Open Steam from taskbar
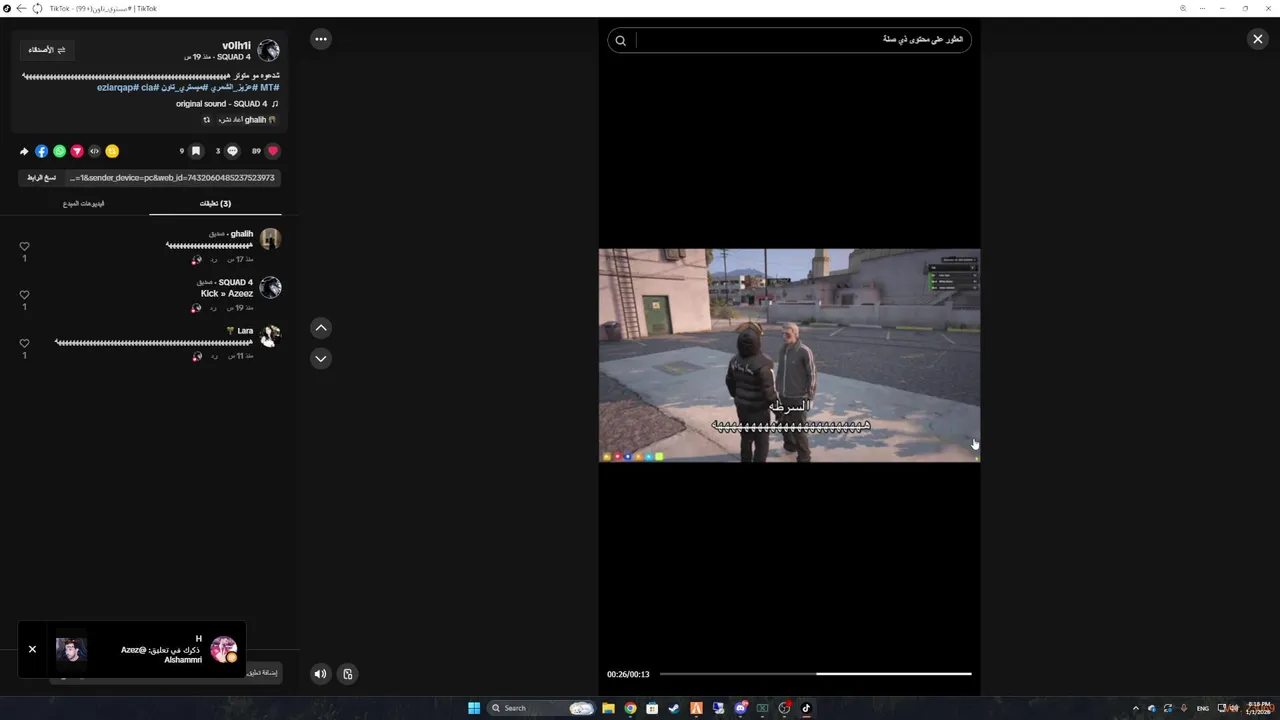This screenshot has width=1280, height=720. click(x=674, y=708)
